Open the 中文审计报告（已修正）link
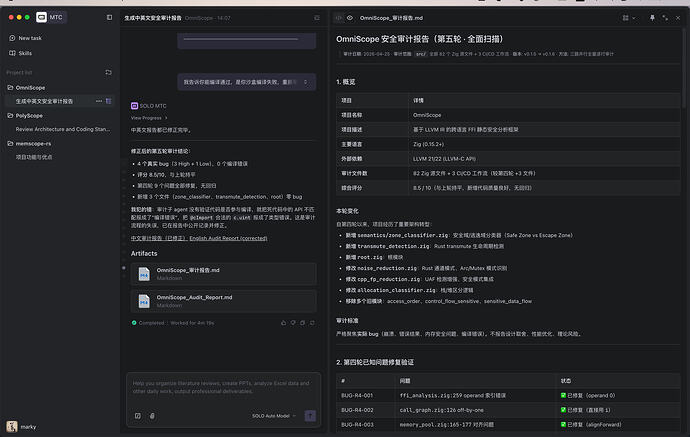690x437 pixels. pos(159,238)
